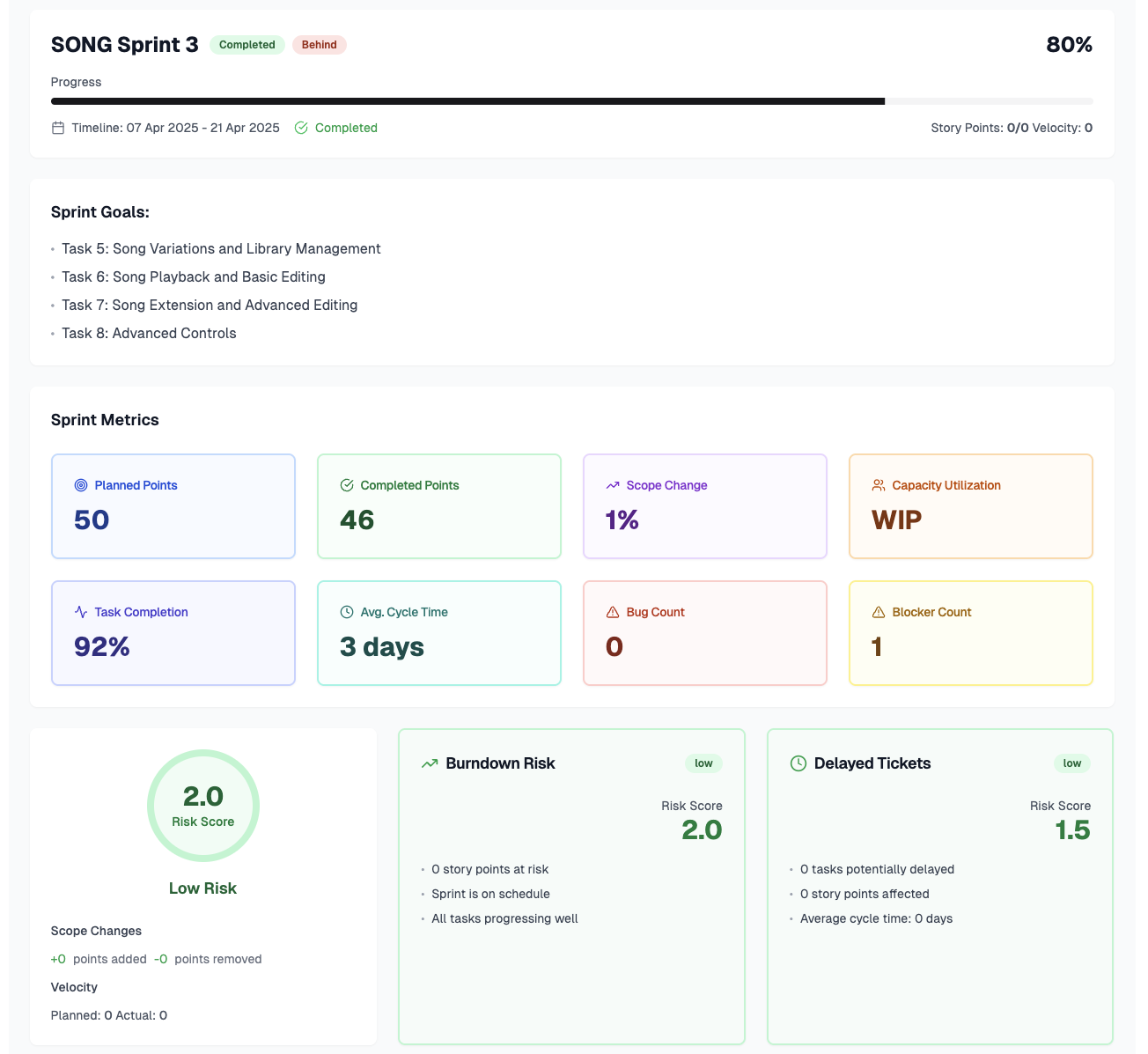
Task: Open Task 5: Song Variations and Library Management
Action: tap(221, 248)
